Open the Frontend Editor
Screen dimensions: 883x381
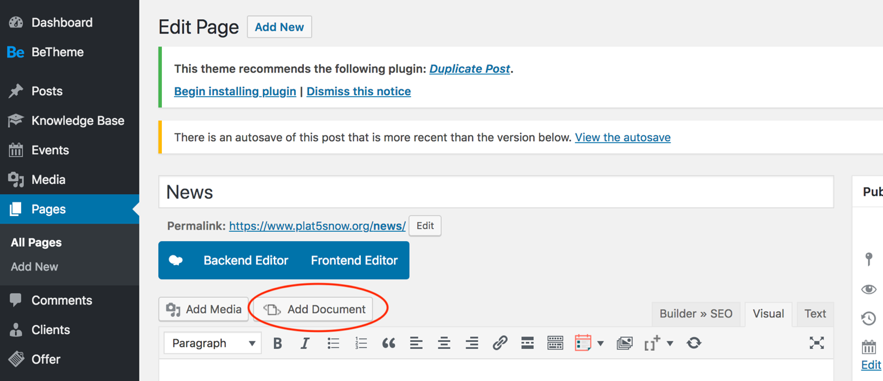click(x=354, y=261)
